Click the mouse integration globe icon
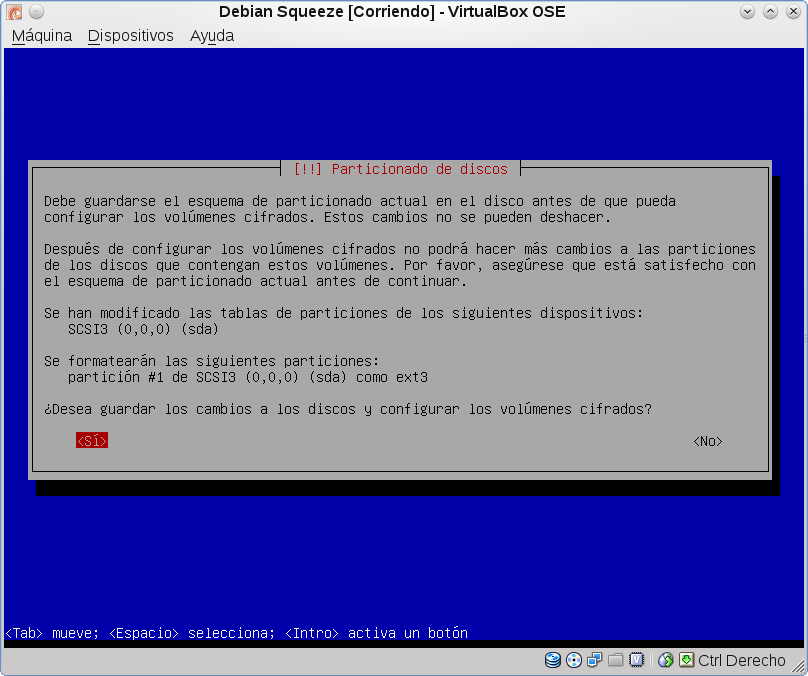808x676 pixels. pyautogui.click(x=666, y=660)
